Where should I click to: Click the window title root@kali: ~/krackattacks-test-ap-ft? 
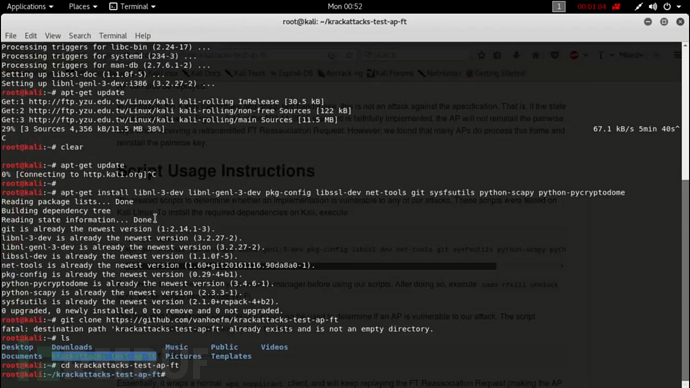(345, 22)
